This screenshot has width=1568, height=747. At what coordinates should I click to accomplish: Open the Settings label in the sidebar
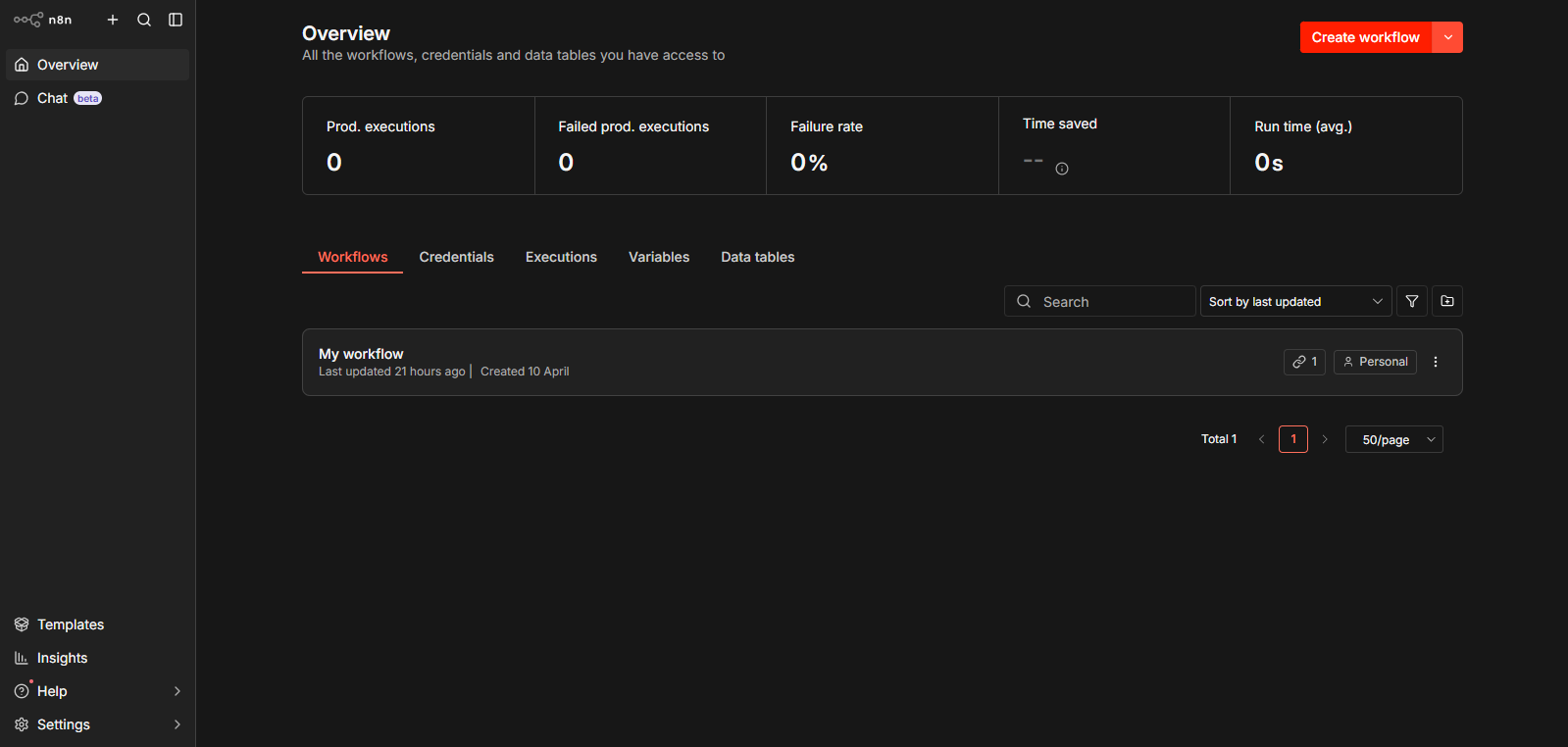pos(64,724)
